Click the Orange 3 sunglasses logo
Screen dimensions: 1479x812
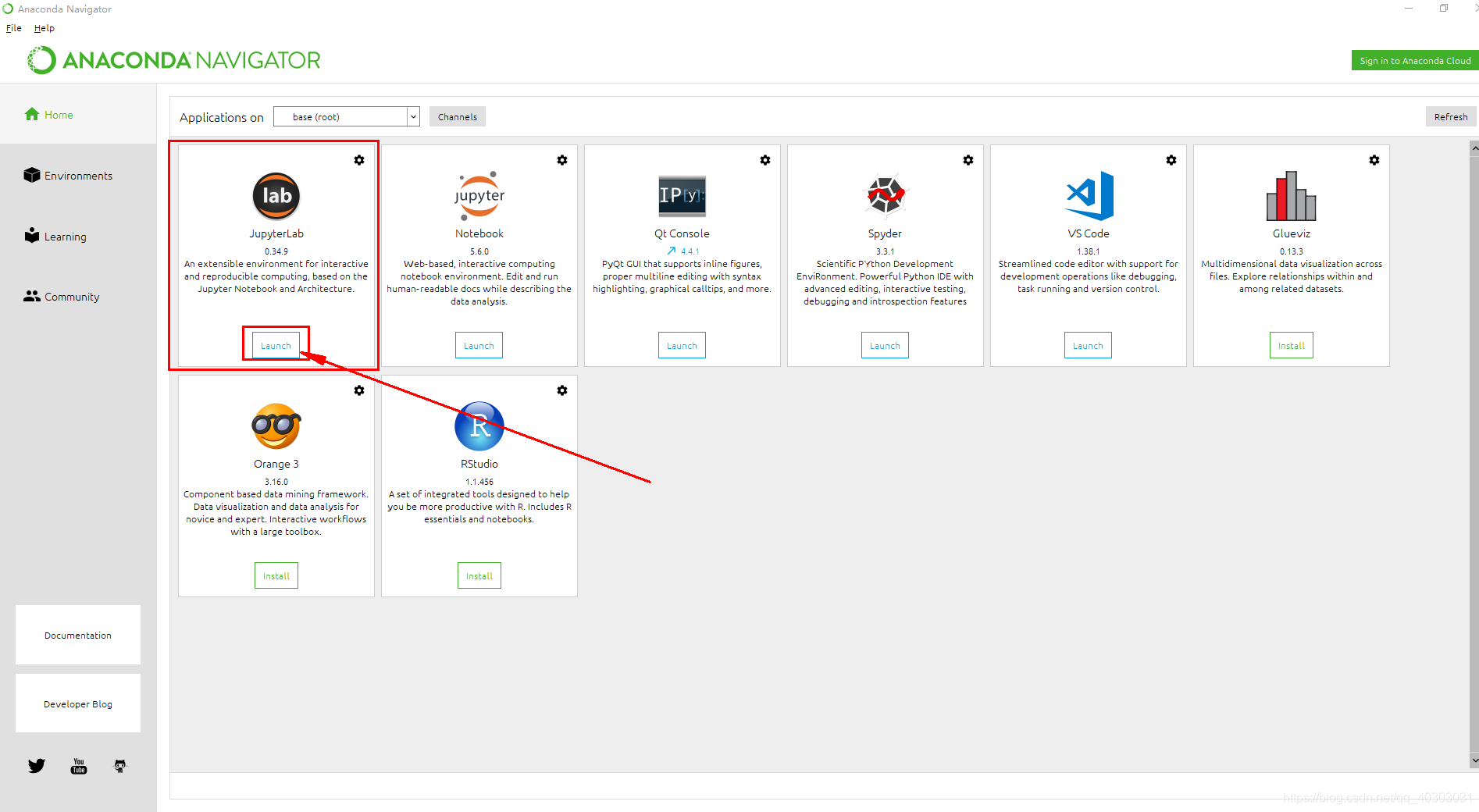click(x=276, y=426)
